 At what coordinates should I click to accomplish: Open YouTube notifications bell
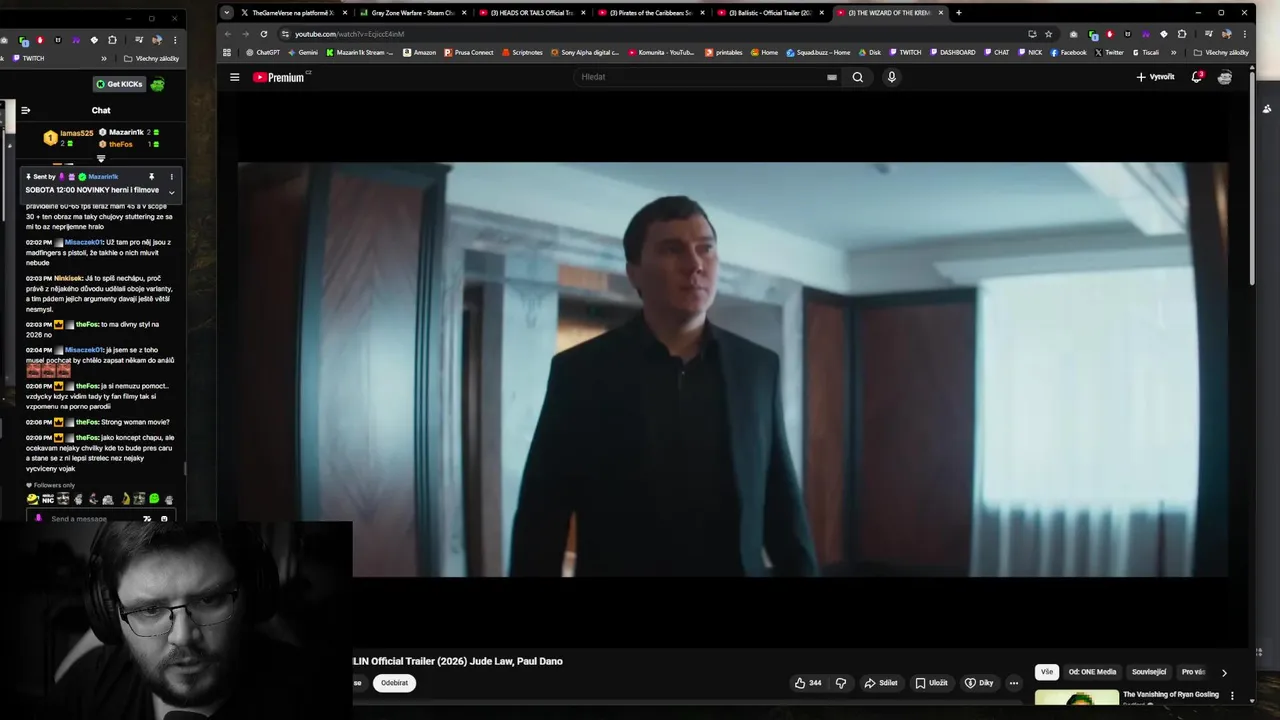(1196, 77)
